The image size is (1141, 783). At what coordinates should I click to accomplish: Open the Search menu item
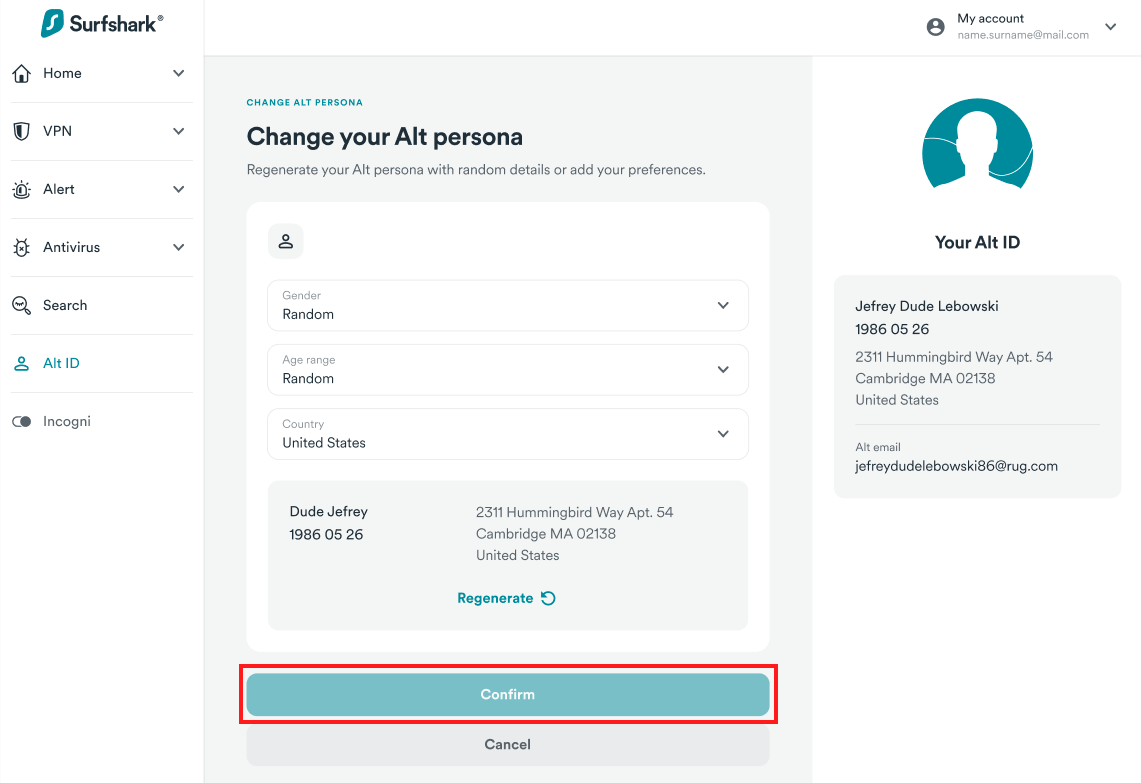pos(102,306)
